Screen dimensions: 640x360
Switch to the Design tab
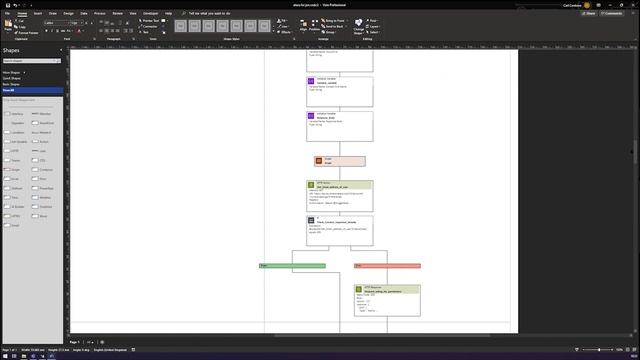pos(68,13)
